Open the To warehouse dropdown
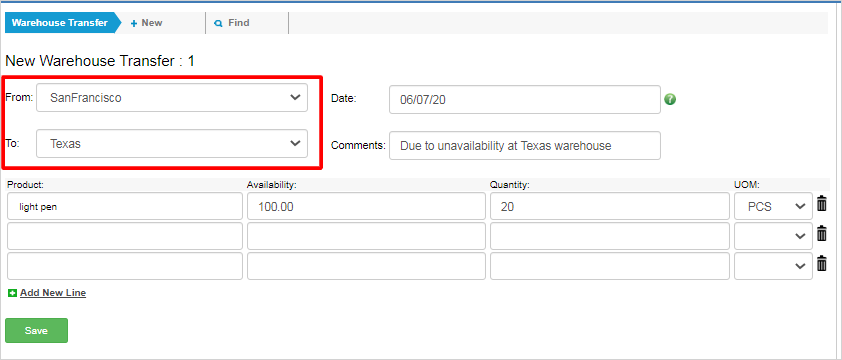This screenshot has width=842, height=360. pyautogui.click(x=172, y=143)
